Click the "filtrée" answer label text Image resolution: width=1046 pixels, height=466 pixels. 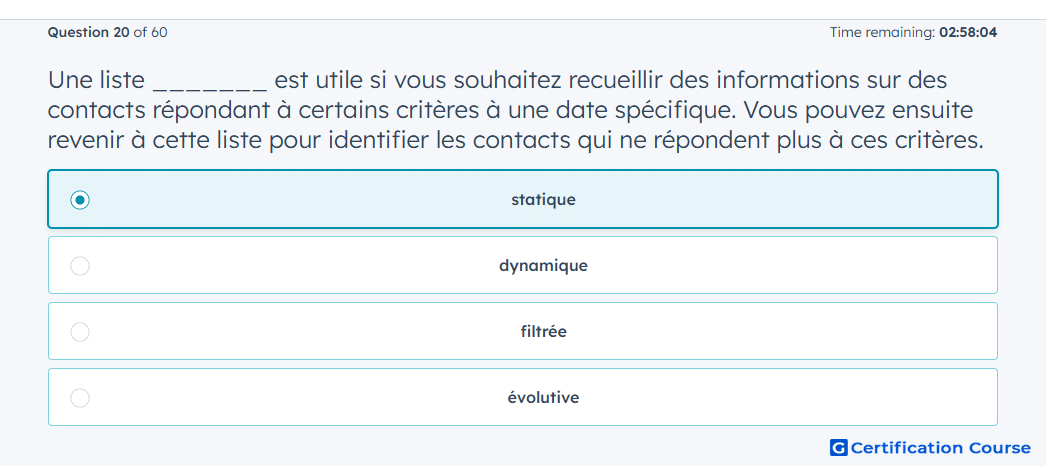(543, 331)
